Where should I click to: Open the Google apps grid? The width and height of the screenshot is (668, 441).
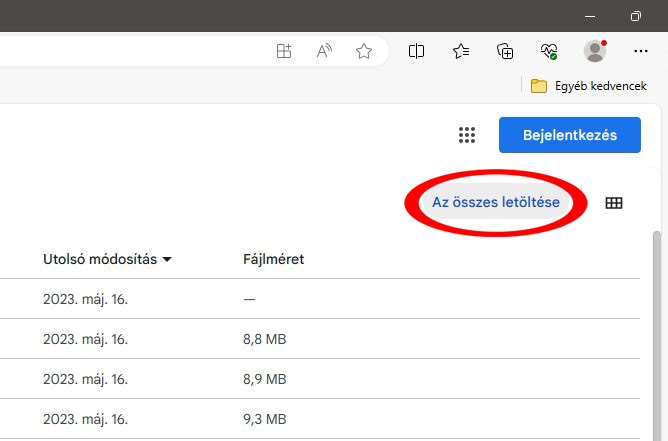point(467,135)
